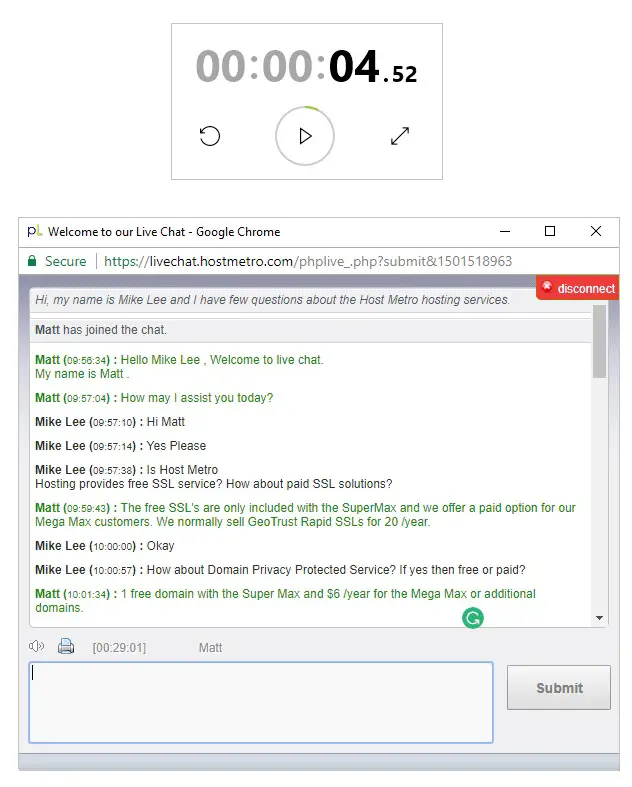Click the '1 free domain with the Super Max' reply
The height and width of the screenshot is (787, 632).
[285, 601]
